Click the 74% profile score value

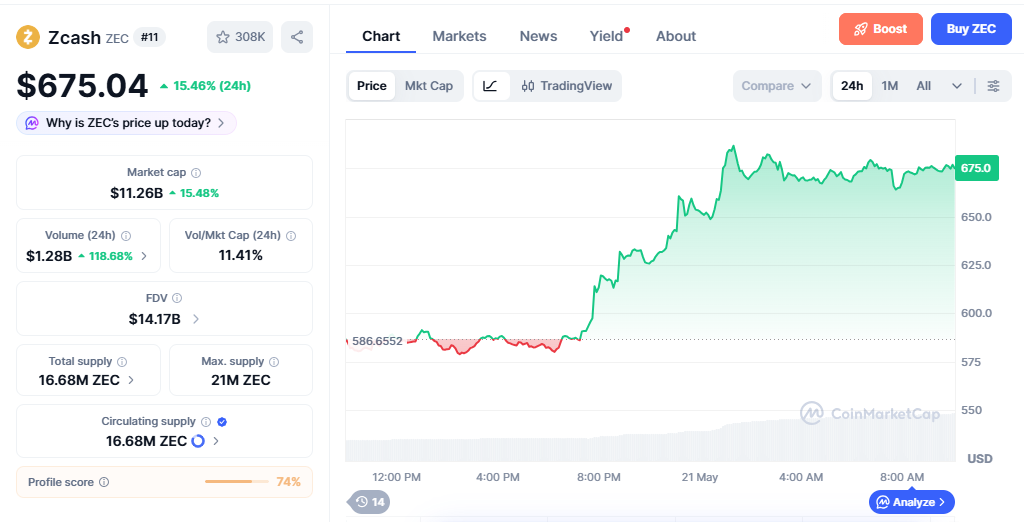click(288, 482)
